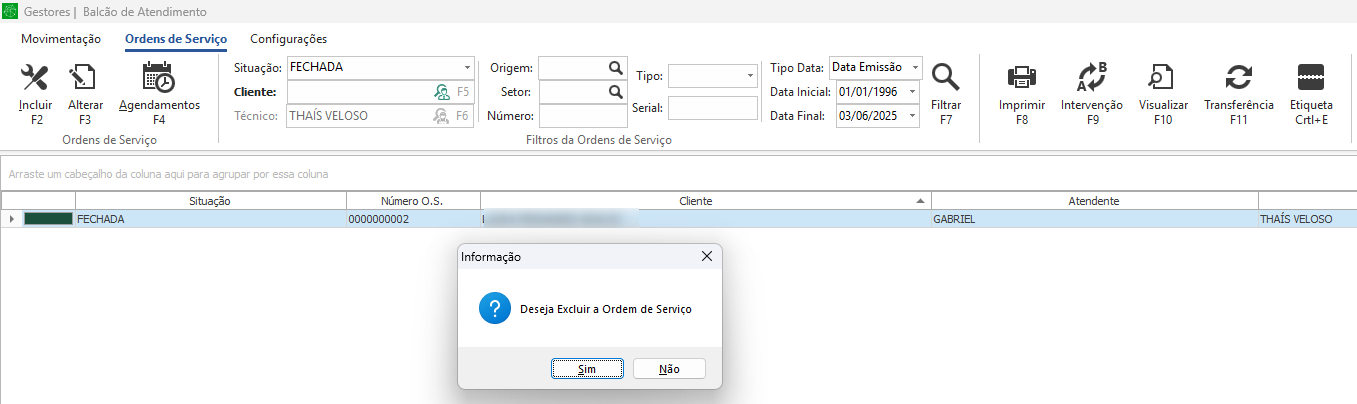The height and width of the screenshot is (404, 1357).
Task: Open the Tipo Data dropdown
Action: click(x=913, y=68)
